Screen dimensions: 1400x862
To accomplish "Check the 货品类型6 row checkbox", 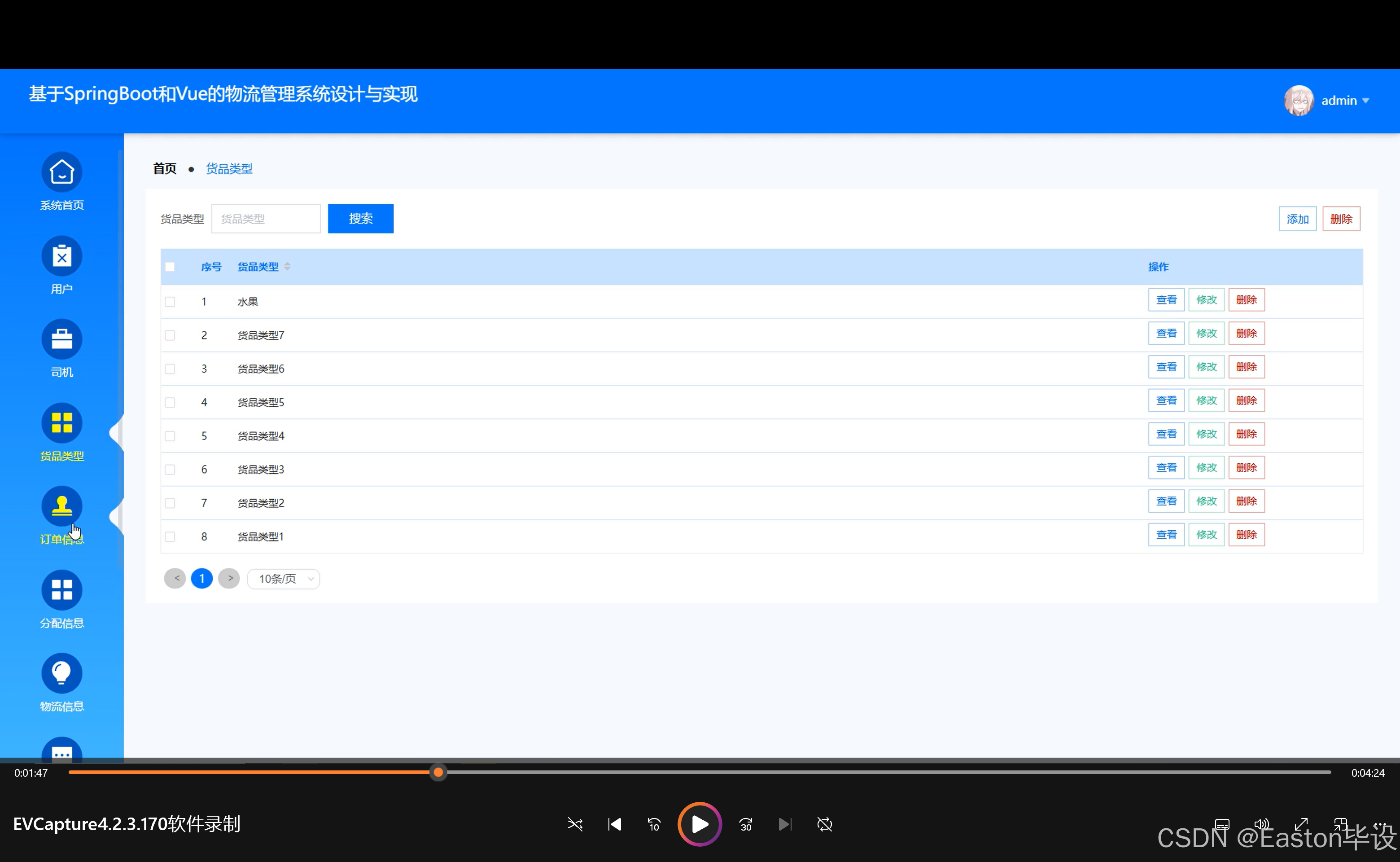I will click(x=170, y=369).
